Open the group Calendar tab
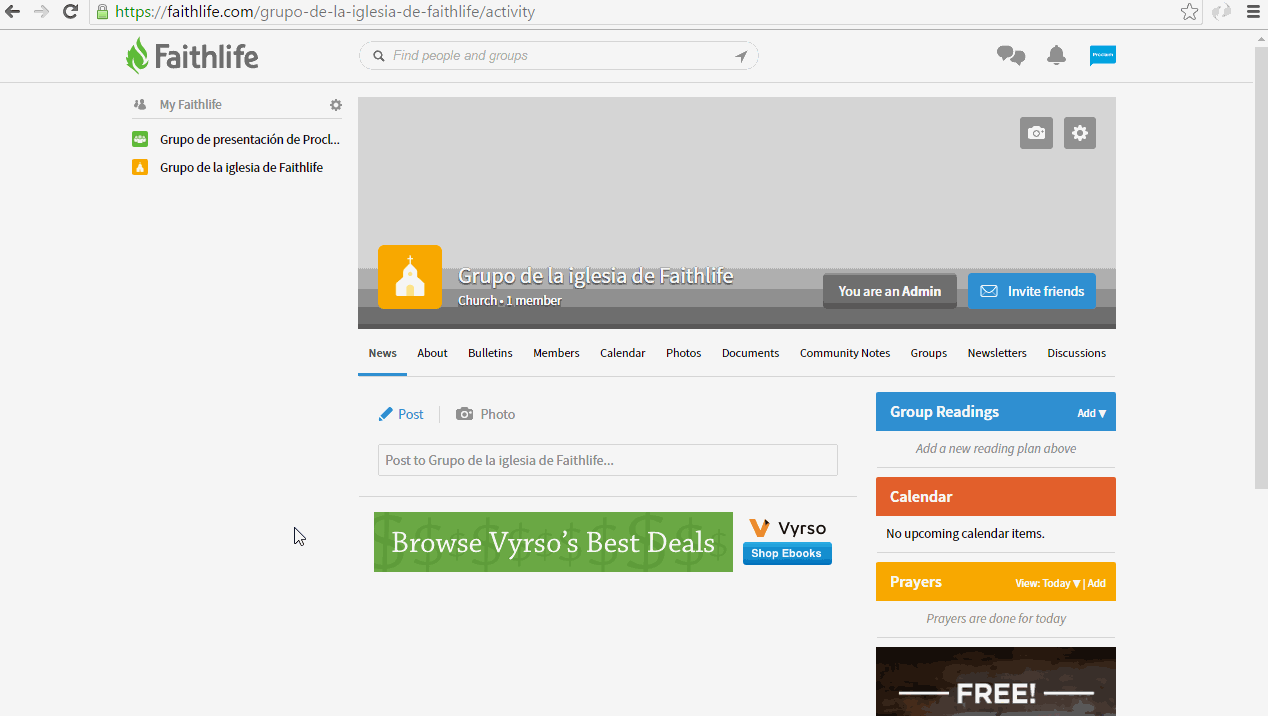The height and width of the screenshot is (716, 1268). click(x=622, y=353)
